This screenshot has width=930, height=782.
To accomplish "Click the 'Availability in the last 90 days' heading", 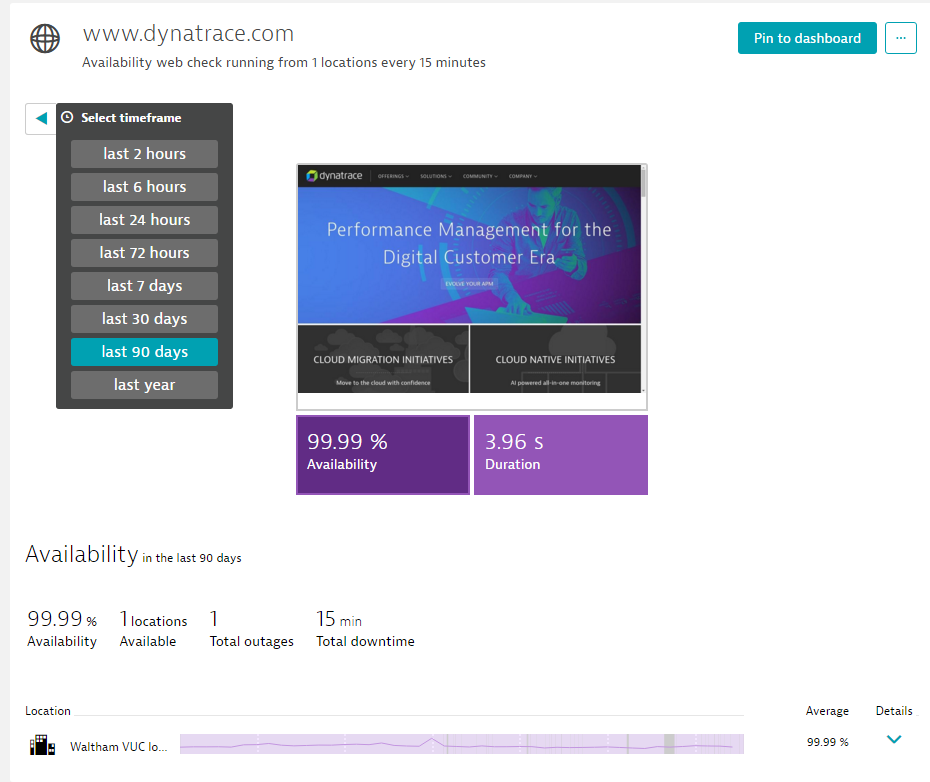I will (x=133, y=555).
